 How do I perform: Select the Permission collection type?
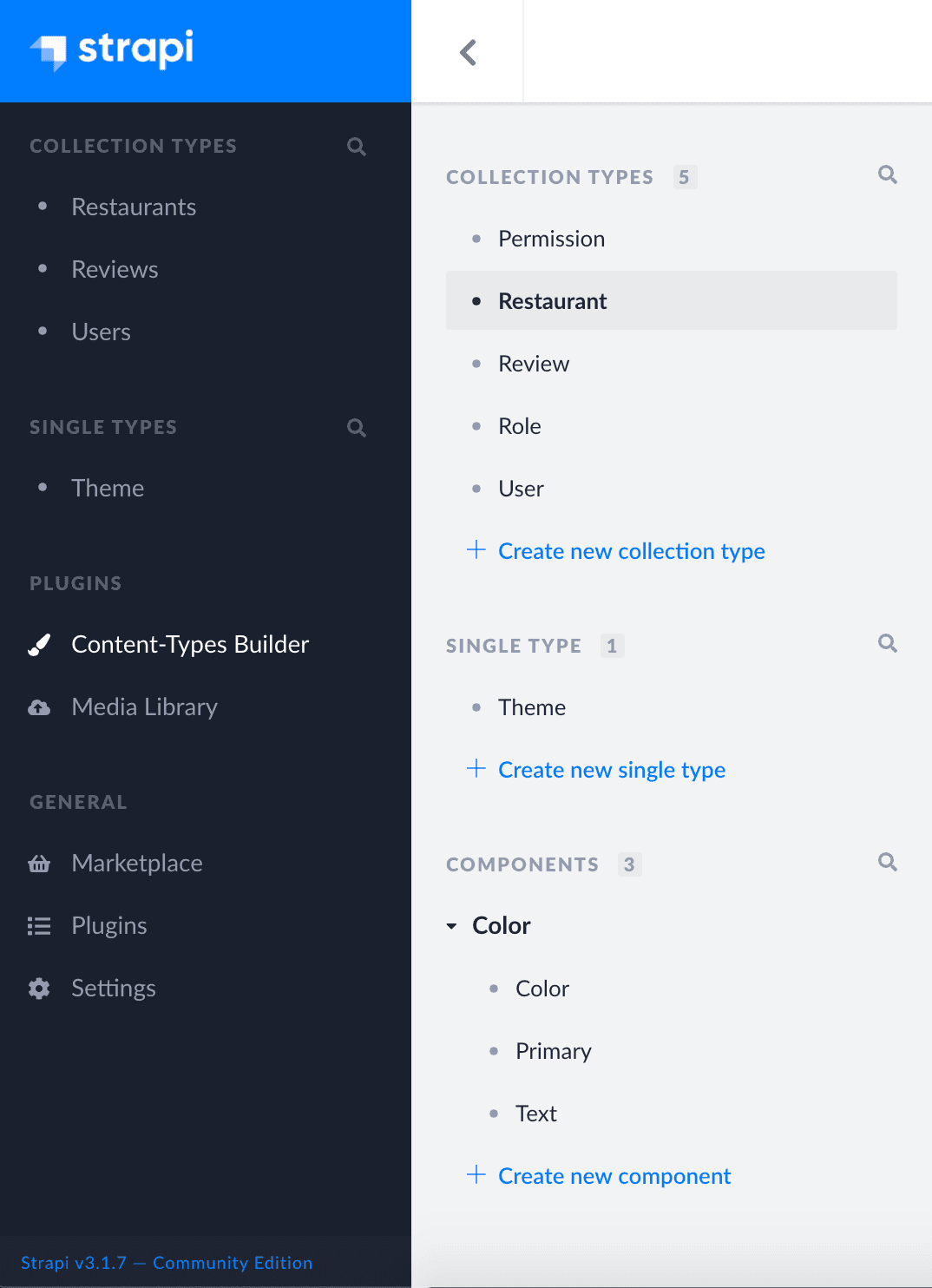(x=551, y=239)
